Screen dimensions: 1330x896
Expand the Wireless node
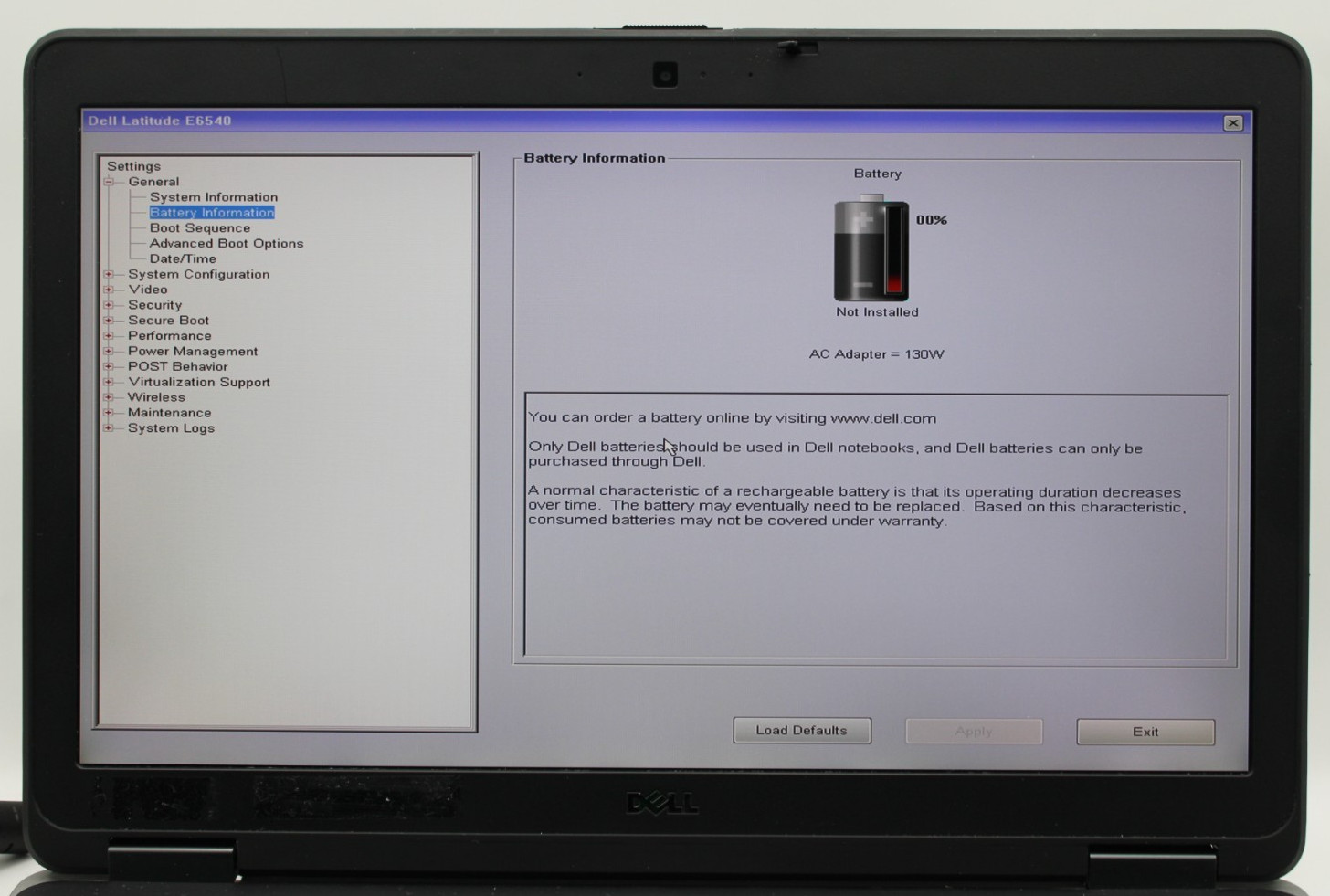click(x=109, y=397)
